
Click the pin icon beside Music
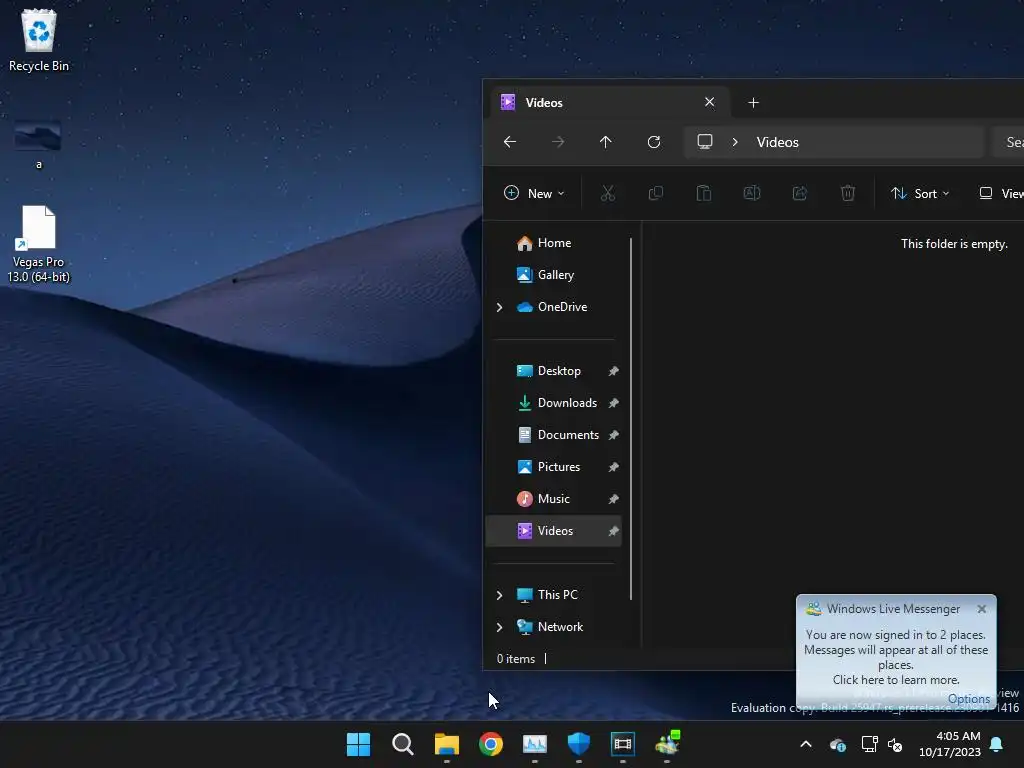pos(613,499)
